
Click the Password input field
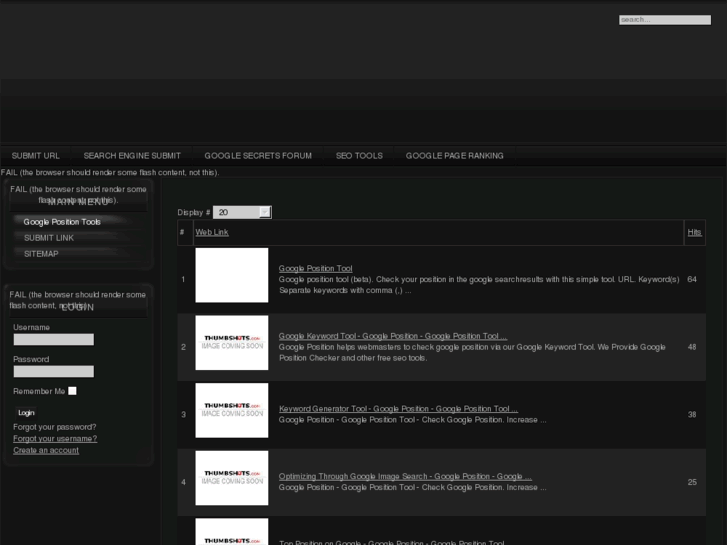coord(54,372)
